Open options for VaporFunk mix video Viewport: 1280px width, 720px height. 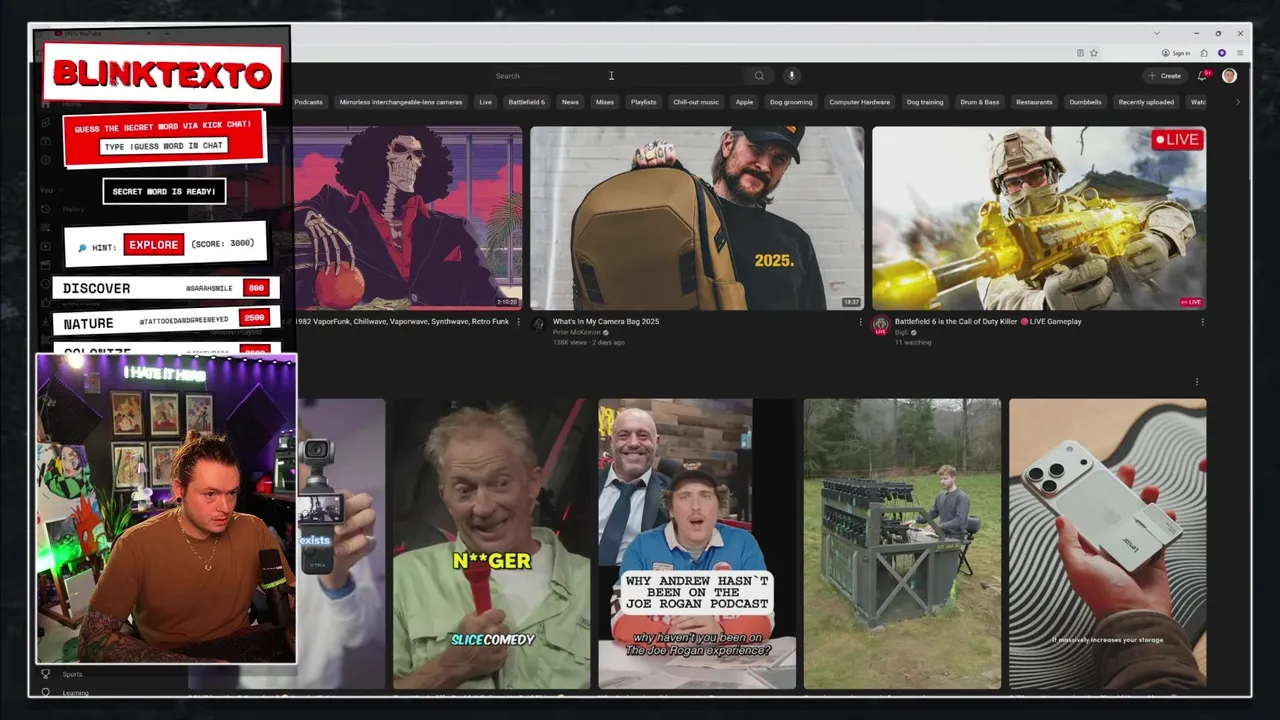click(x=518, y=322)
